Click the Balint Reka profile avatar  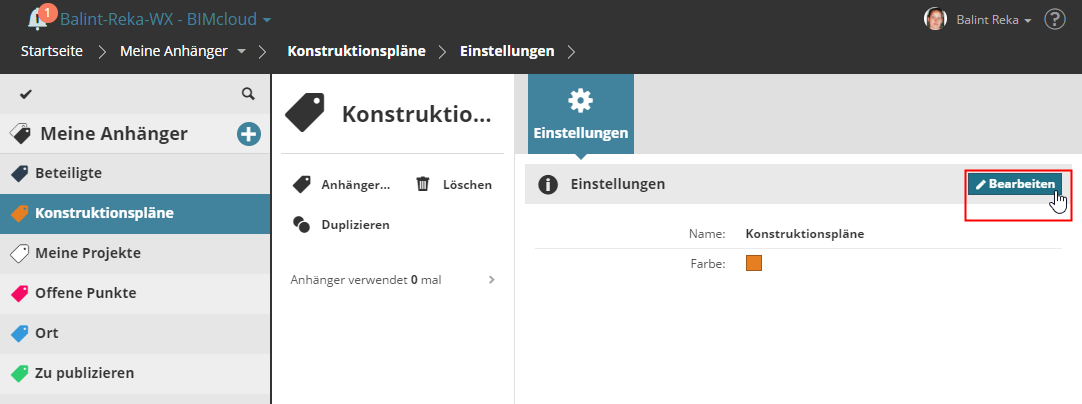click(x=935, y=19)
